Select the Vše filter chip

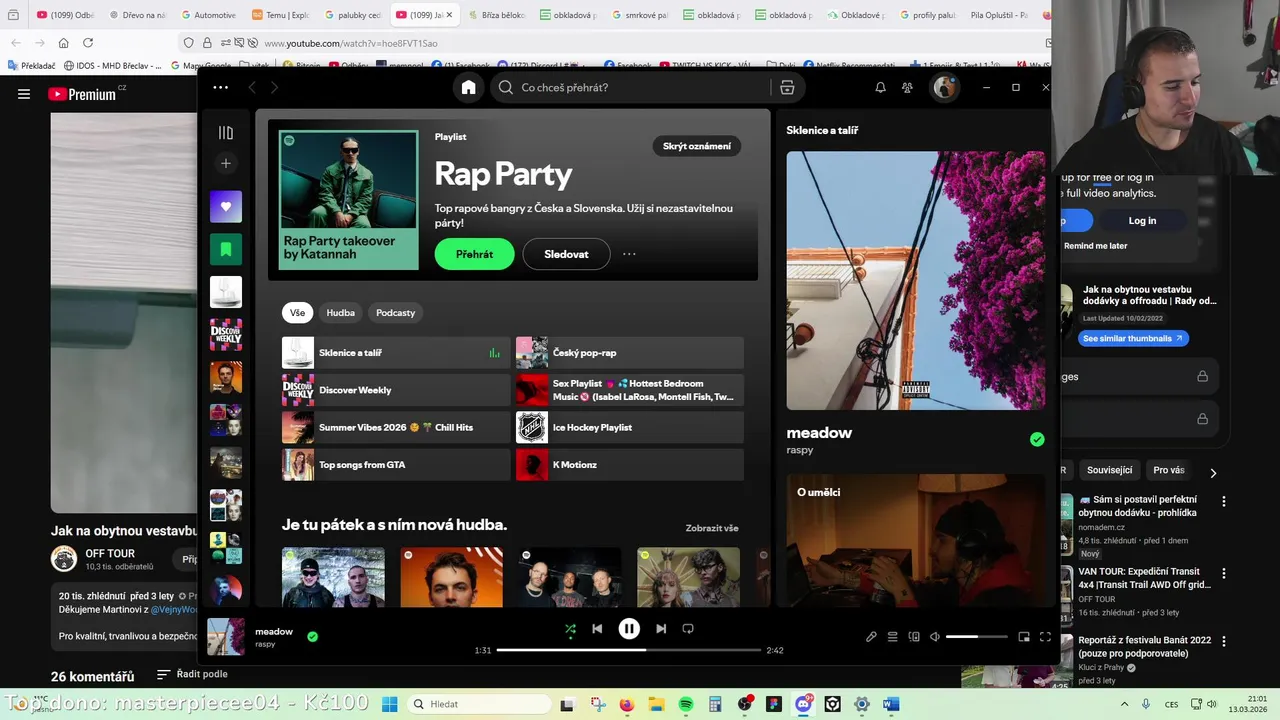pyautogui.click(x=297, y=313)
